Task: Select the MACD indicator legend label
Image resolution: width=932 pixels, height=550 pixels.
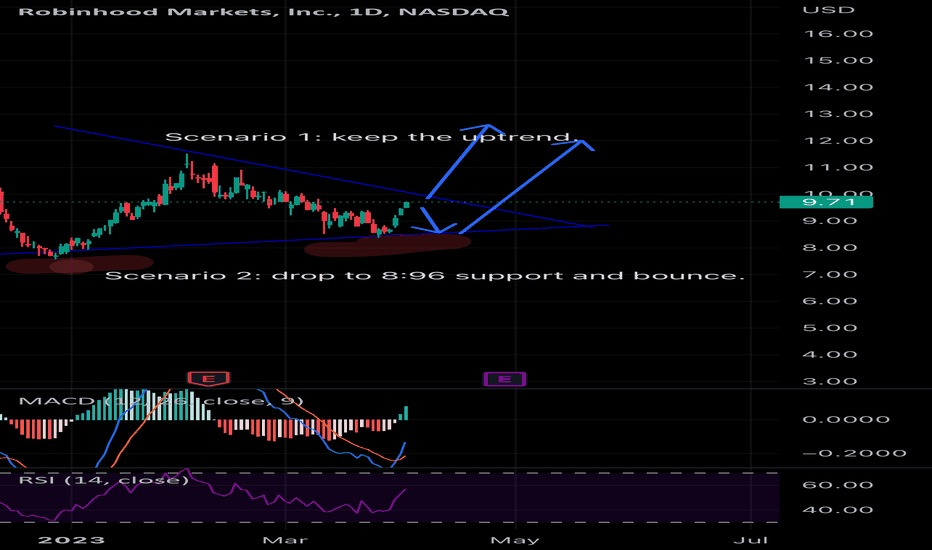Action: tap(161, 401)
